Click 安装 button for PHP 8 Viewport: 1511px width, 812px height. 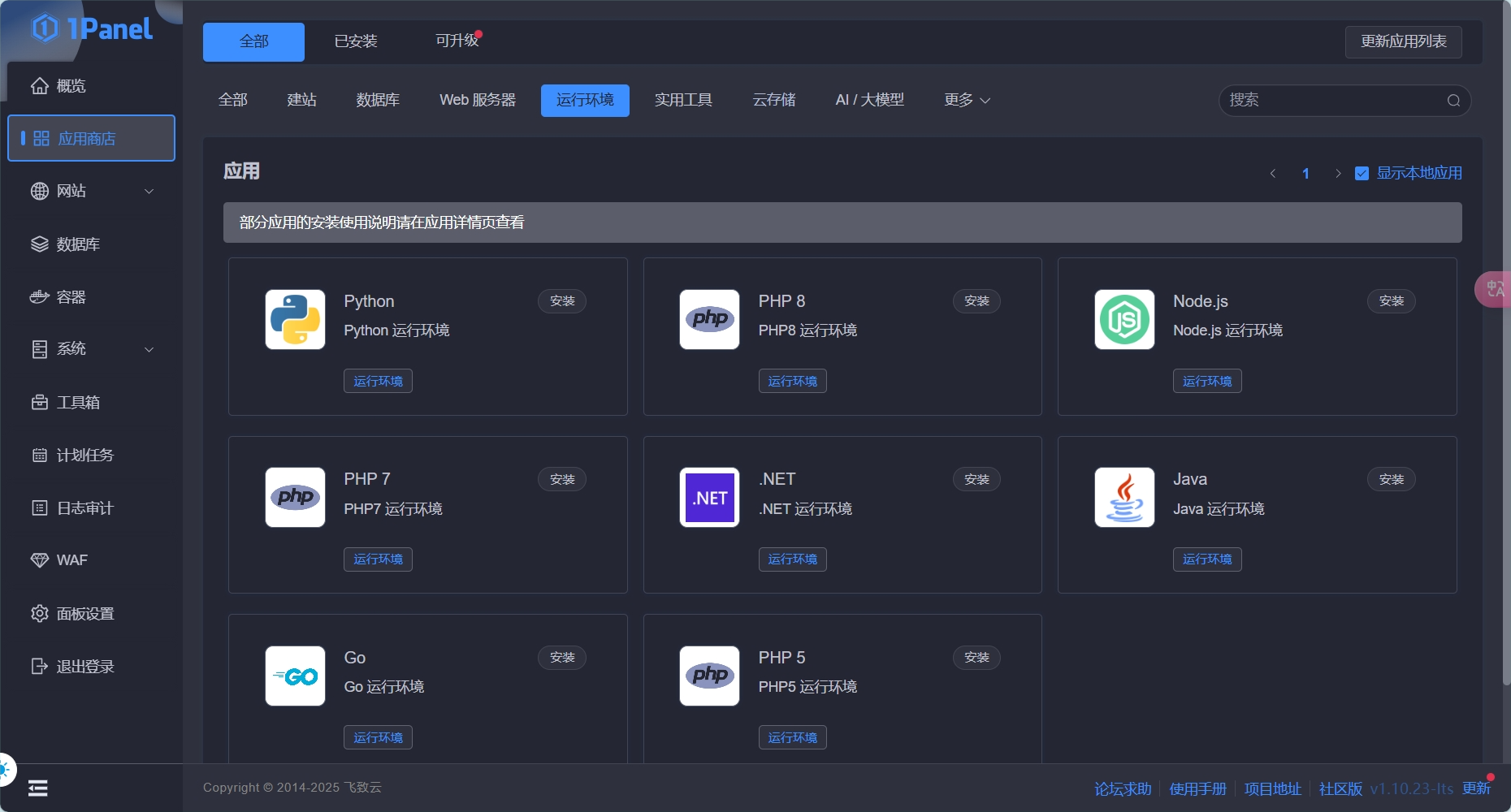pyautogui.click(x=976, y=301)
